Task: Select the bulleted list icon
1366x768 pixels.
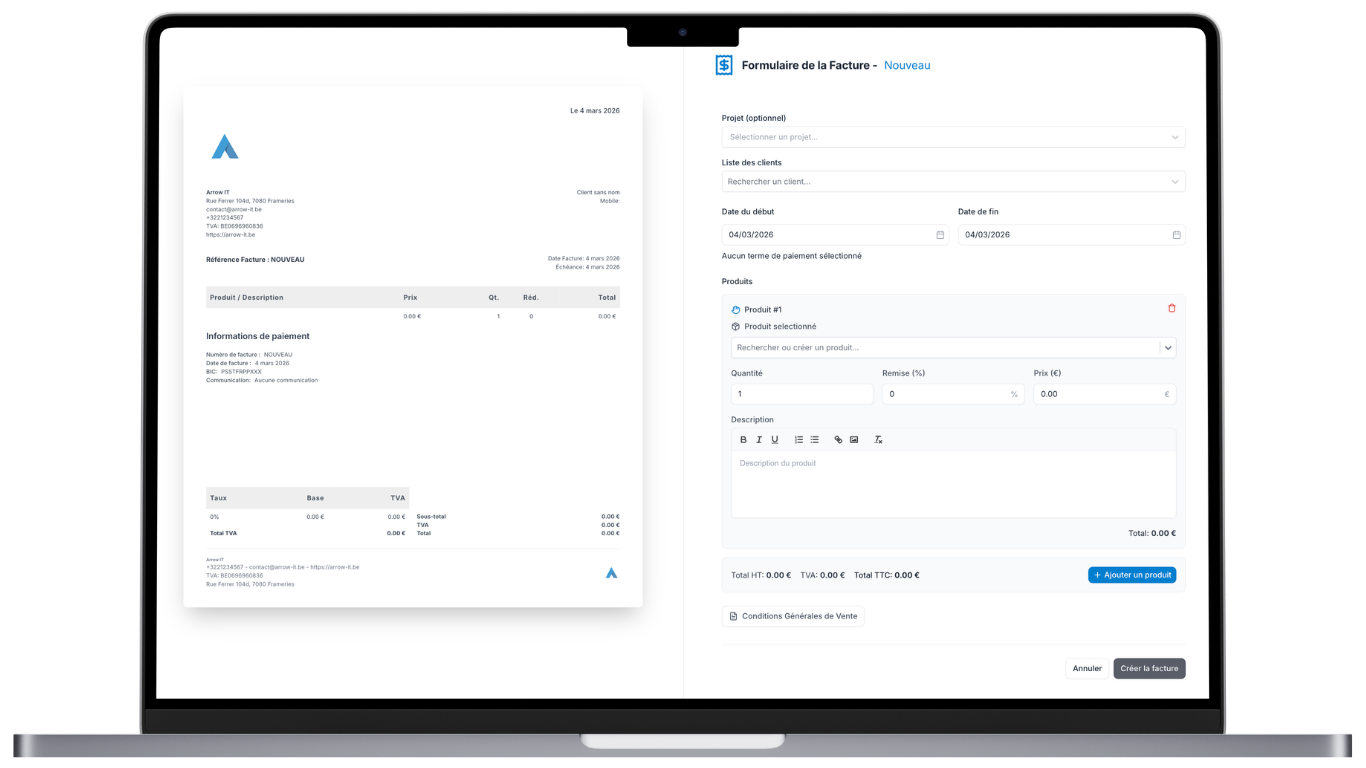Action: coord(814,439)
